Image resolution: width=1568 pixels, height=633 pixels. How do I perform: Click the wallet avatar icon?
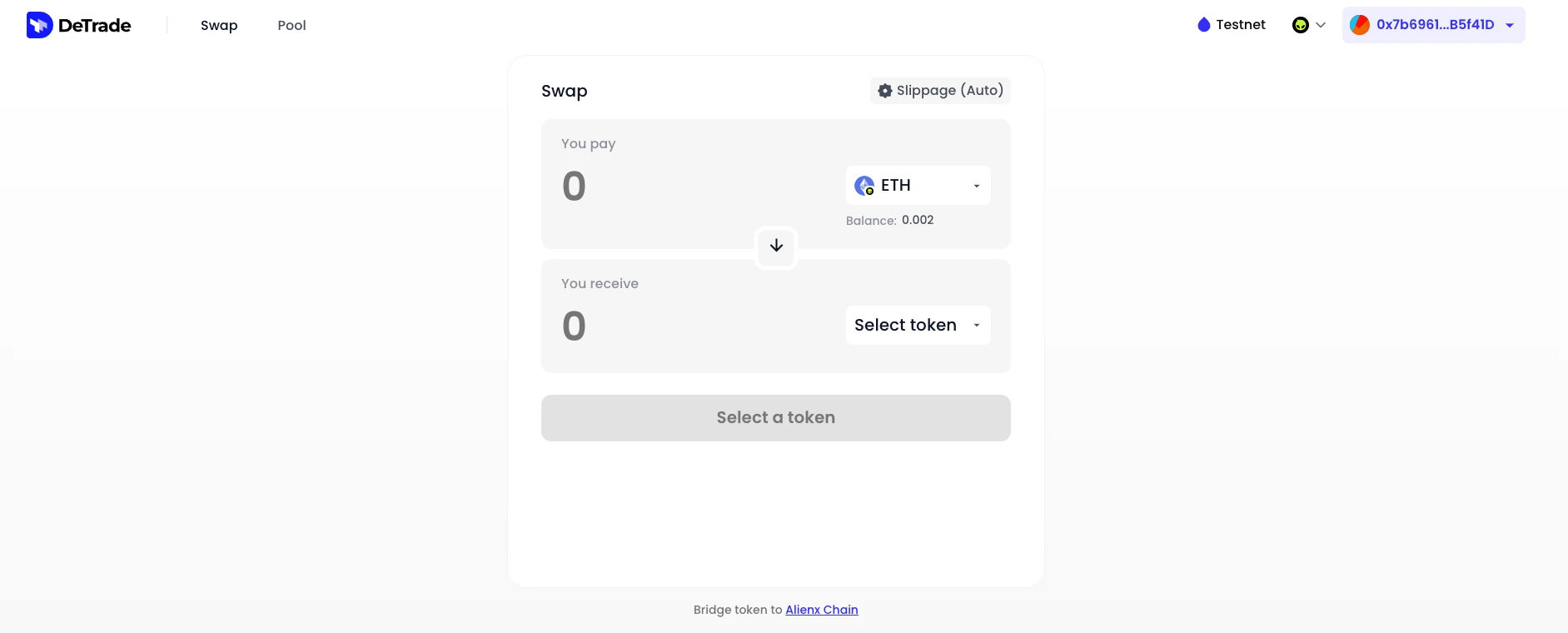click(x=1360, y=25)
